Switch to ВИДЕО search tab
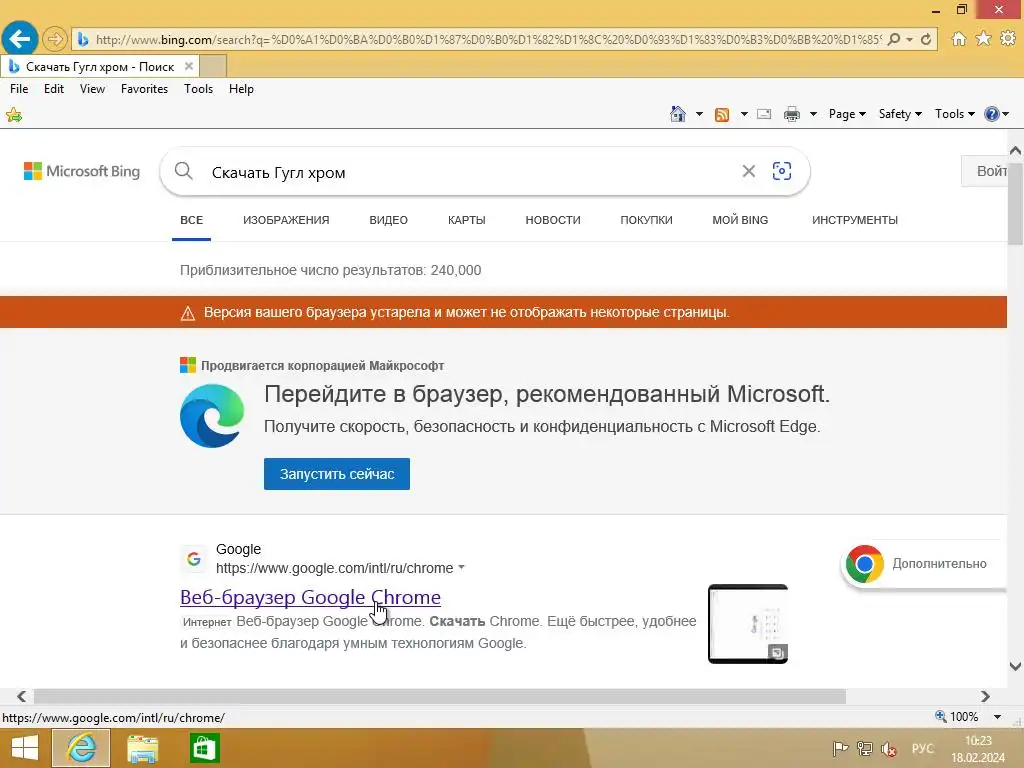The width and height of the screenshot is (1024, 768). 389,220
